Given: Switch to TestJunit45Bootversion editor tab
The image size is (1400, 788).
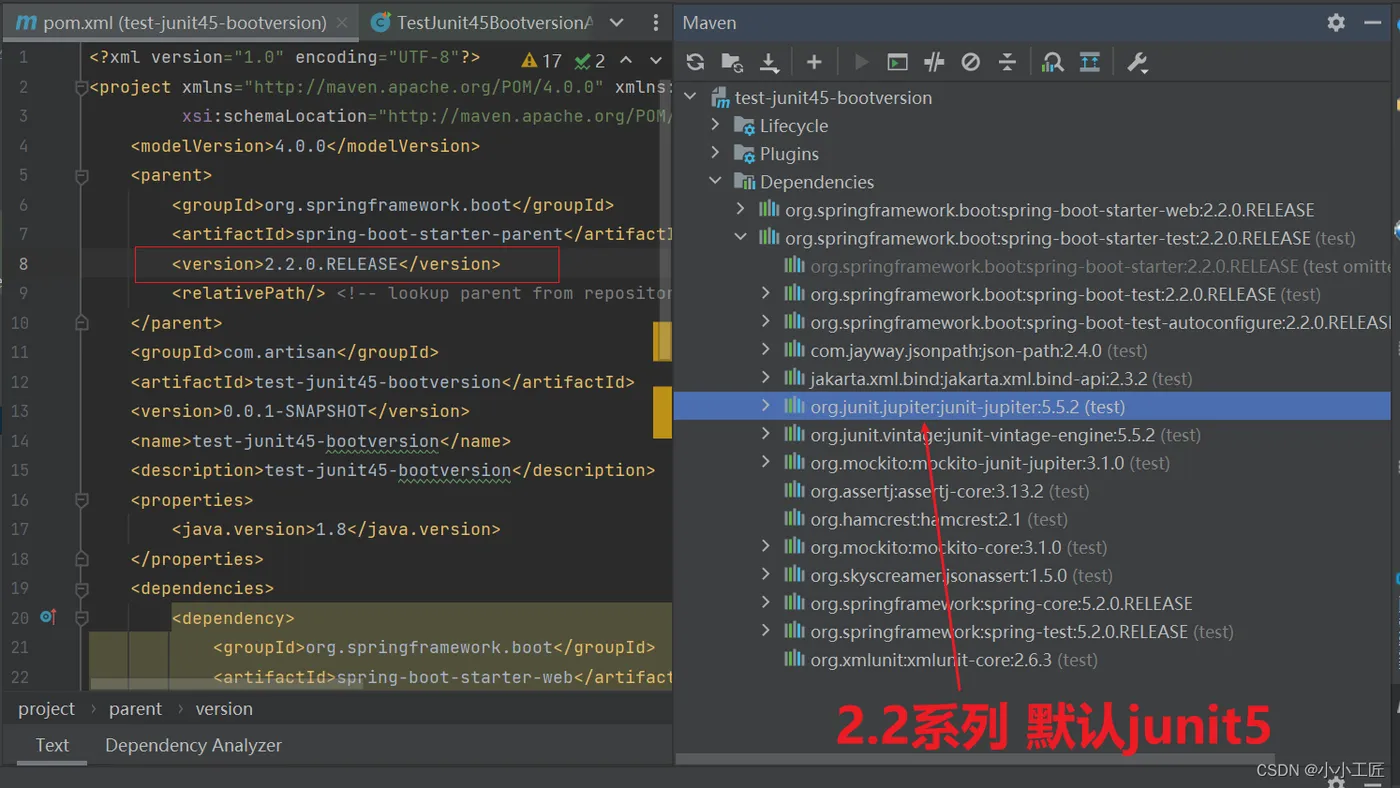Looking at the screenshot, I should [x=480, y=22].
